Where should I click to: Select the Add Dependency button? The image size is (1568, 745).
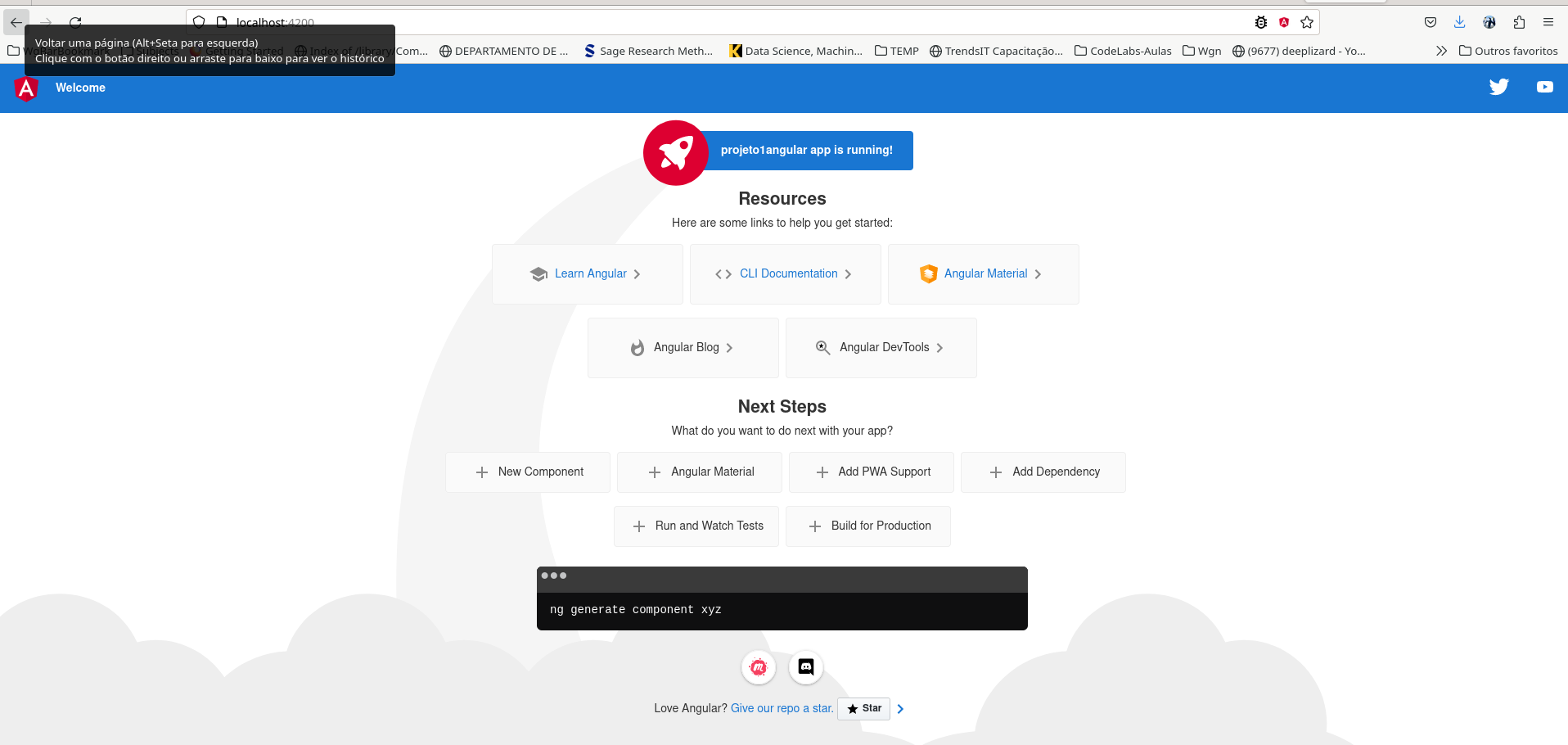(x=1043, y=472)
